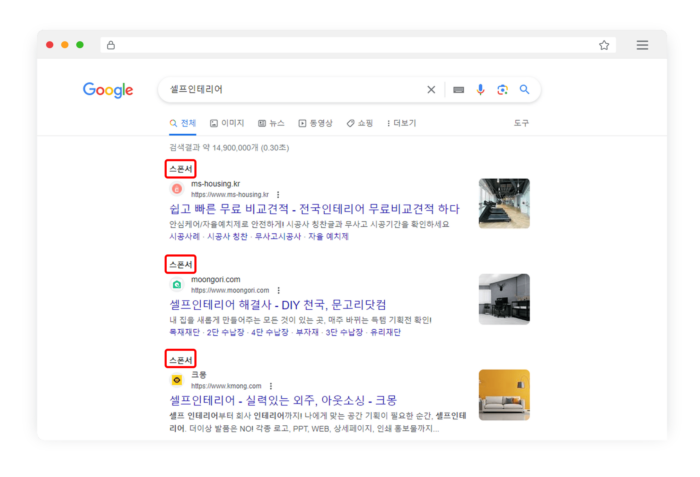Click the yellow minimize window button
This screenshot has height=477, width=700.
pyautogui.click(x=65, y=45)
